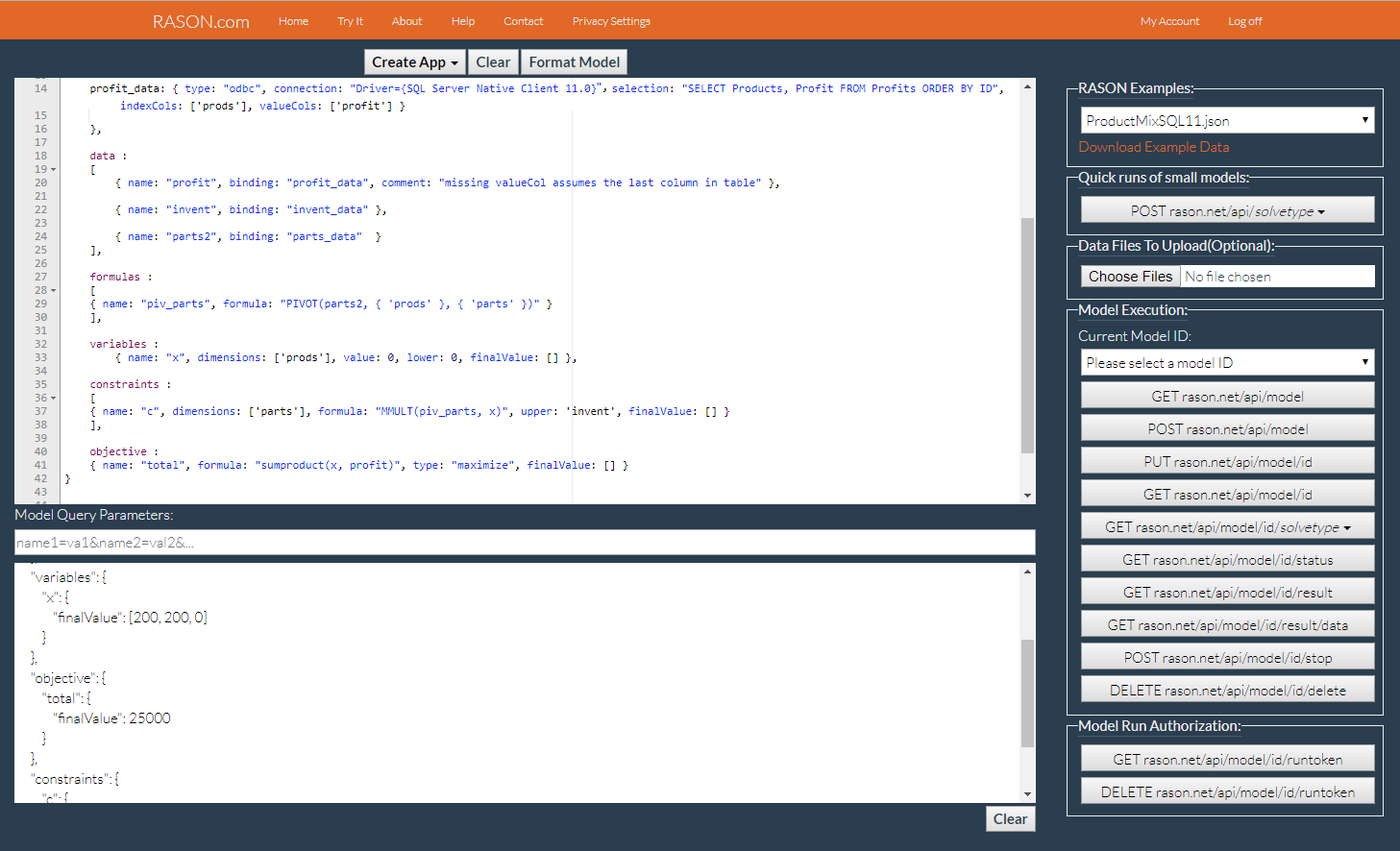This screenshot has height=851, width=1400.
Task: Go to the Home page link
Action: point(293,21)
